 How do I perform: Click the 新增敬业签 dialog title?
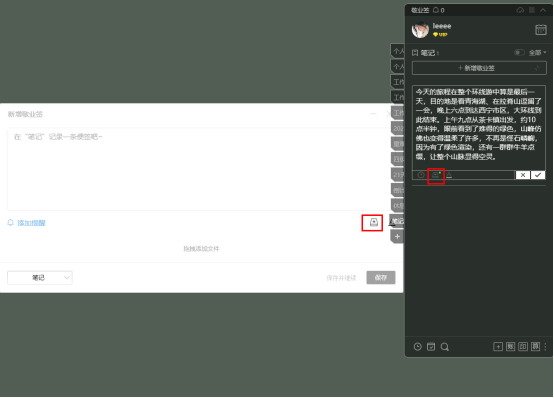25,114
